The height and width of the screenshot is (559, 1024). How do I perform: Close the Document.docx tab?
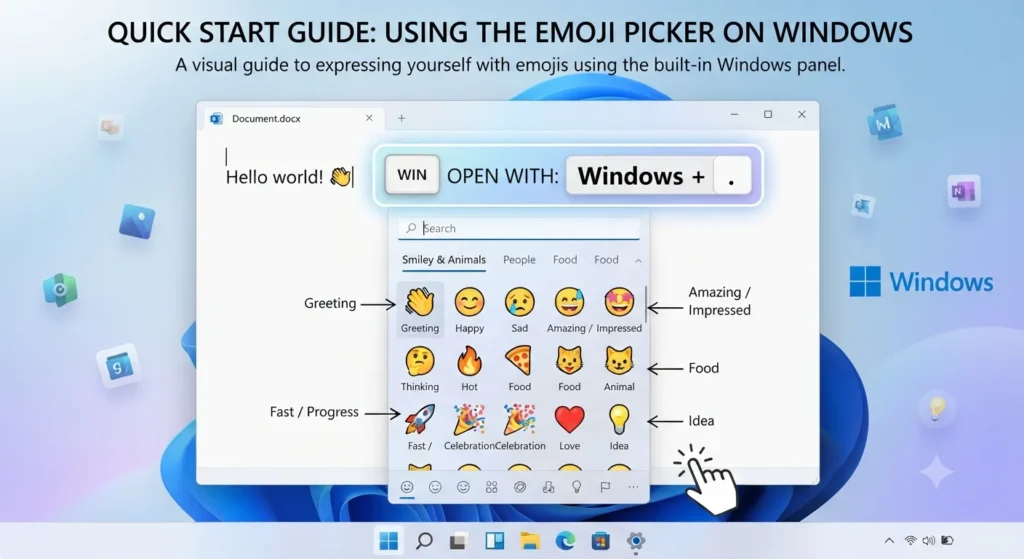coord(369,118)
